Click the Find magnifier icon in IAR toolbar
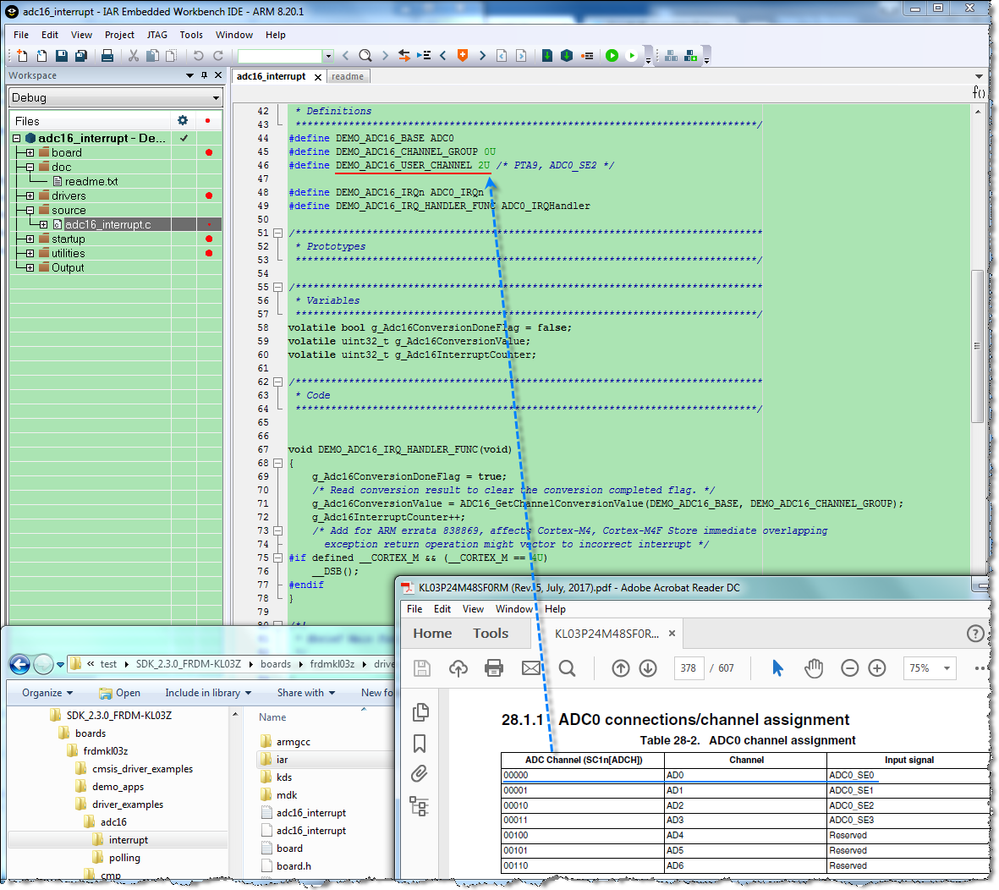This screenshot has height=890, width=999. (365, 56)
